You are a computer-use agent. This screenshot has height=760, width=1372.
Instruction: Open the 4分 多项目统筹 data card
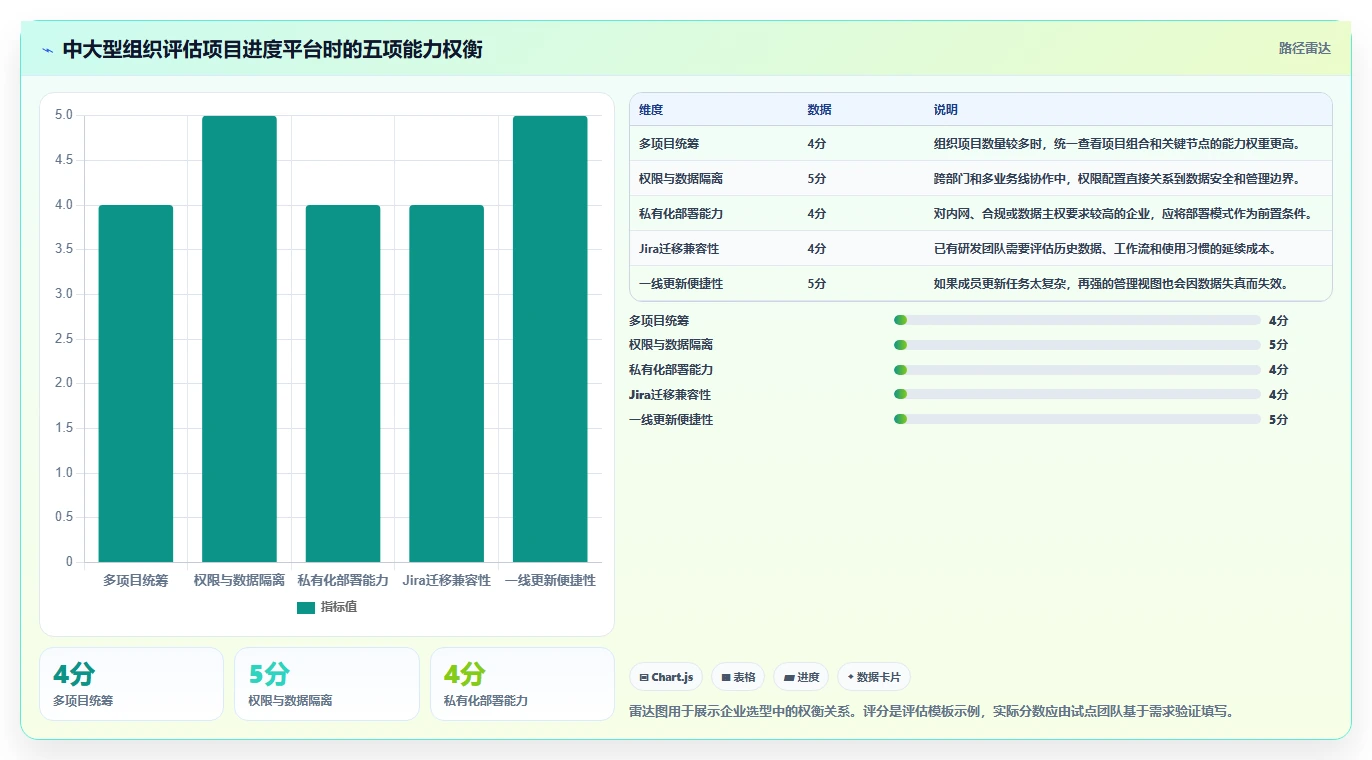pyautogui.click(x=131, y=684)
